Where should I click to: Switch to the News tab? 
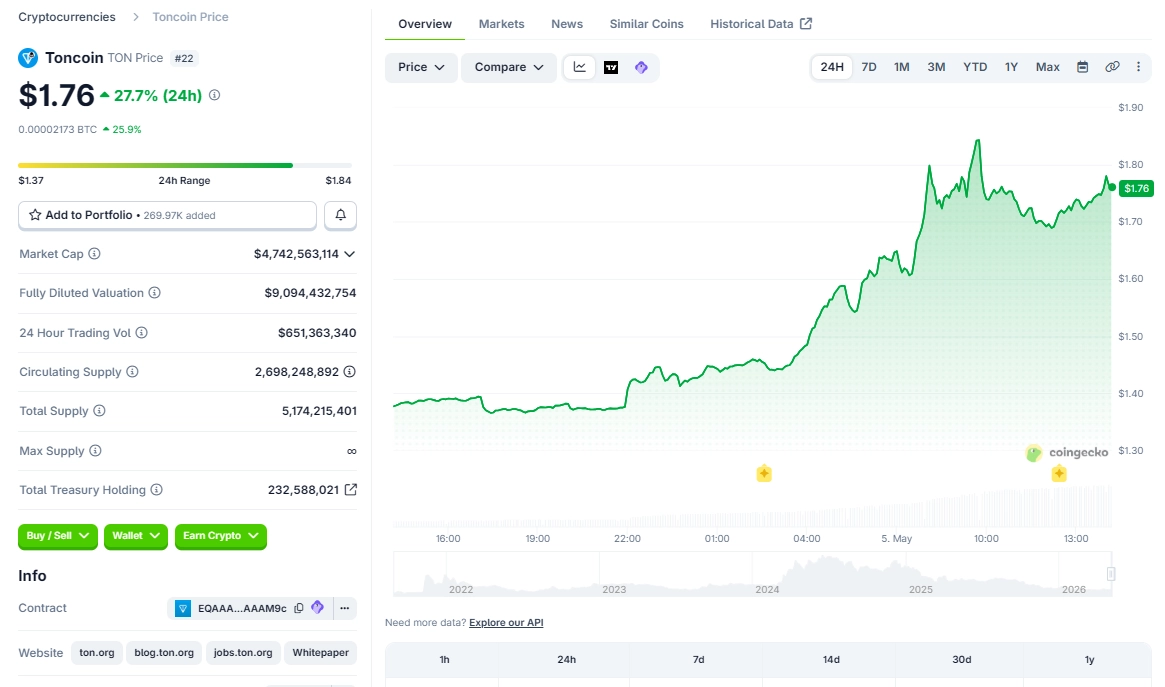pos(567,24)
